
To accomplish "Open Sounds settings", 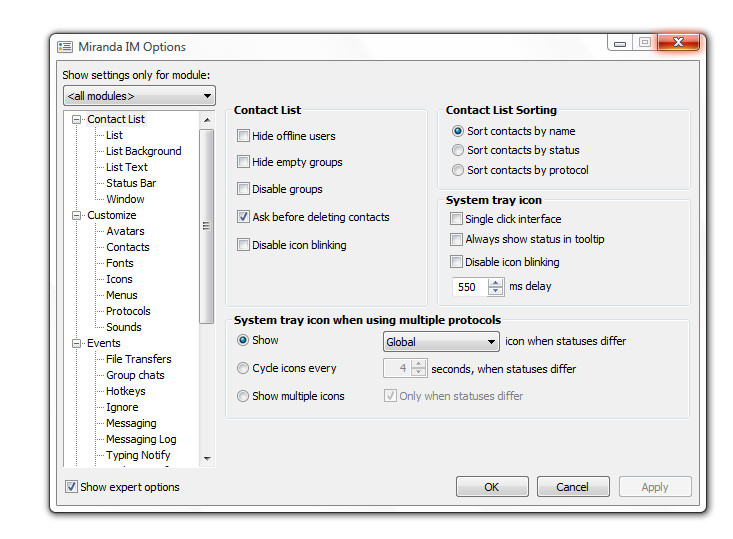I will pos(123,327).
